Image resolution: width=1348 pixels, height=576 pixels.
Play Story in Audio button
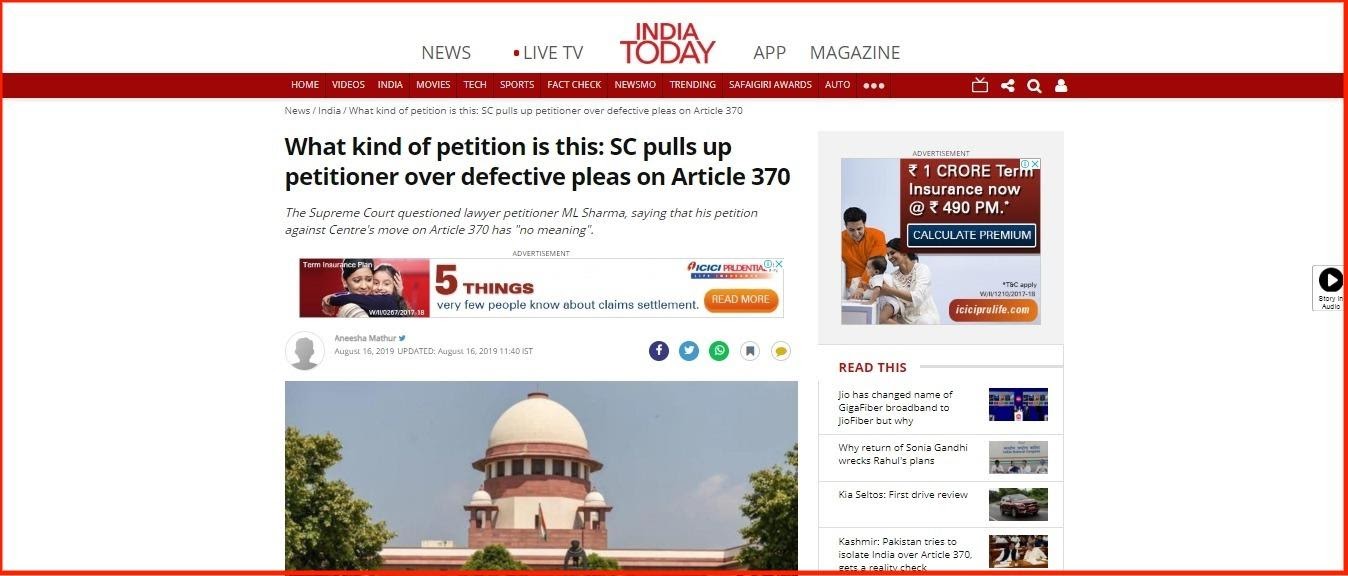tap(1330, 288)
